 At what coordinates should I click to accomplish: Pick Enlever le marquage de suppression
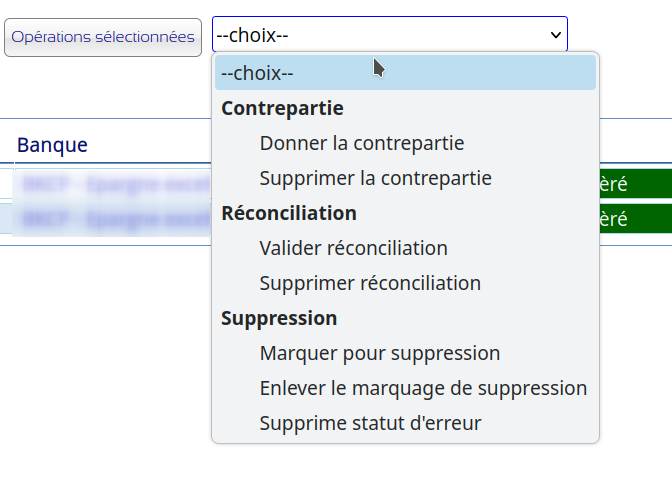pyautogui.click(x=422, y=388)
